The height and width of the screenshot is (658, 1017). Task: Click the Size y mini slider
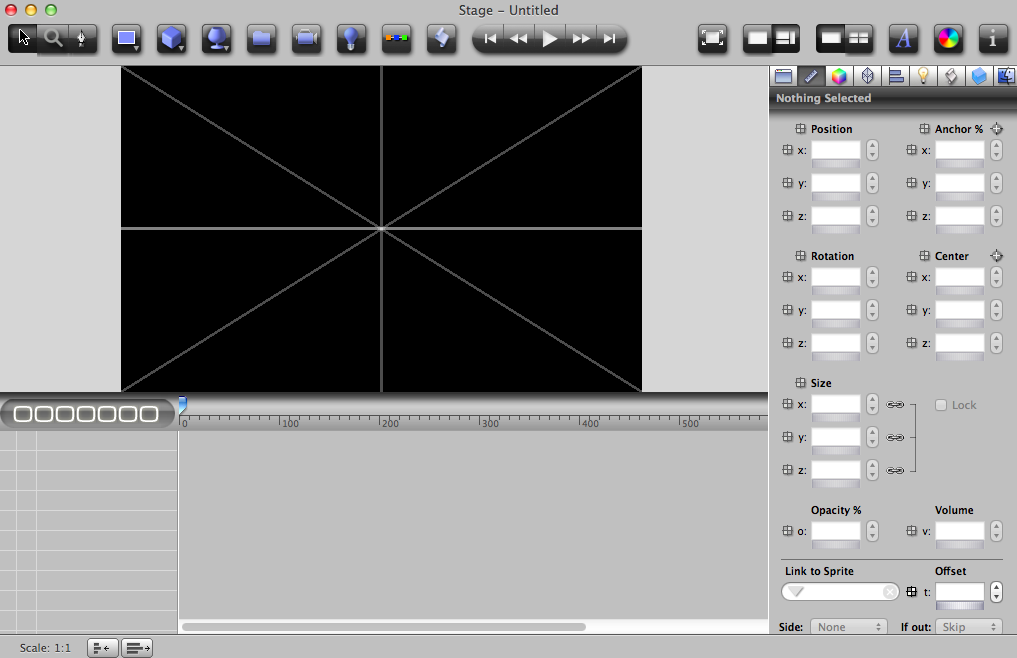836,451
